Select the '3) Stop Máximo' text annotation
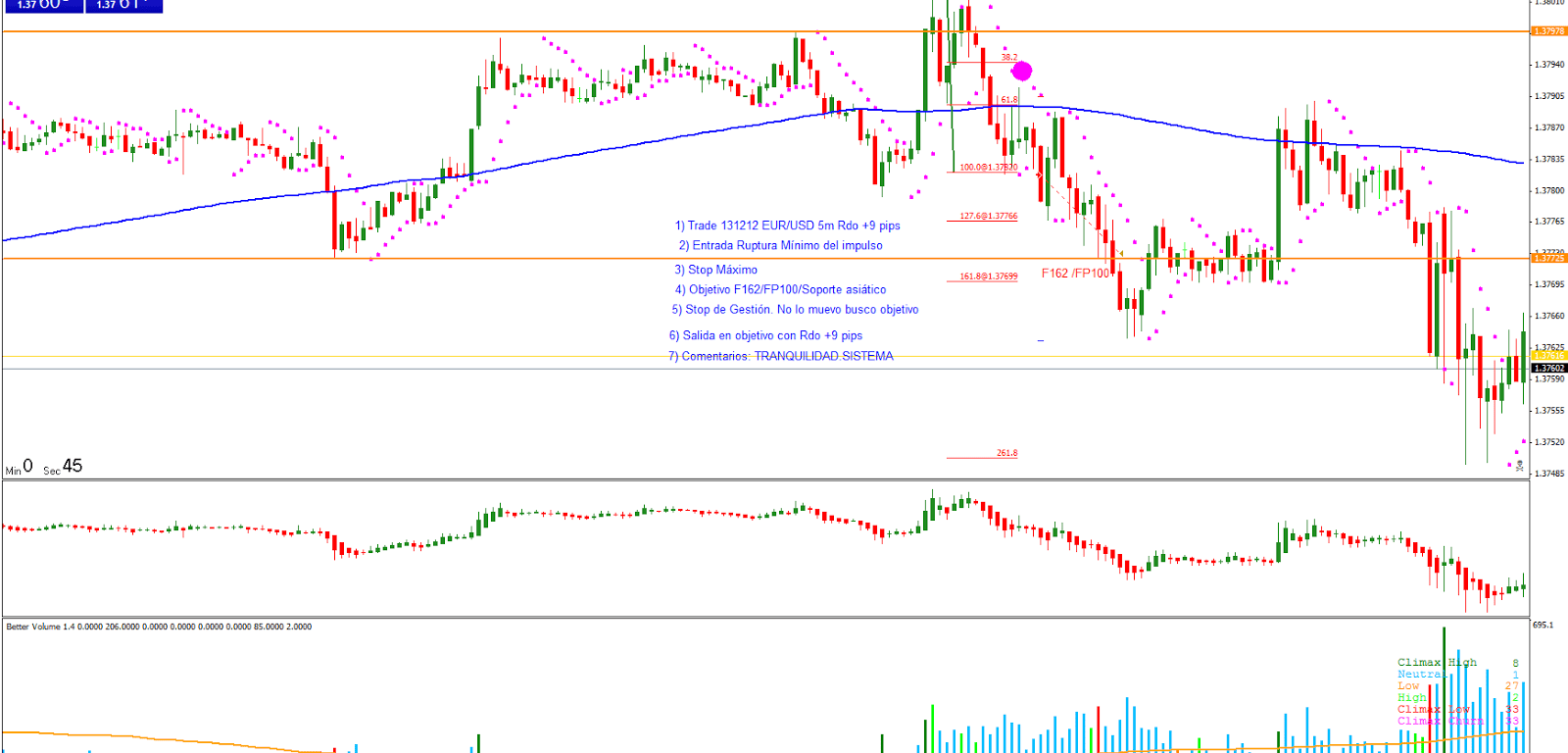 [x=715, y=270]
